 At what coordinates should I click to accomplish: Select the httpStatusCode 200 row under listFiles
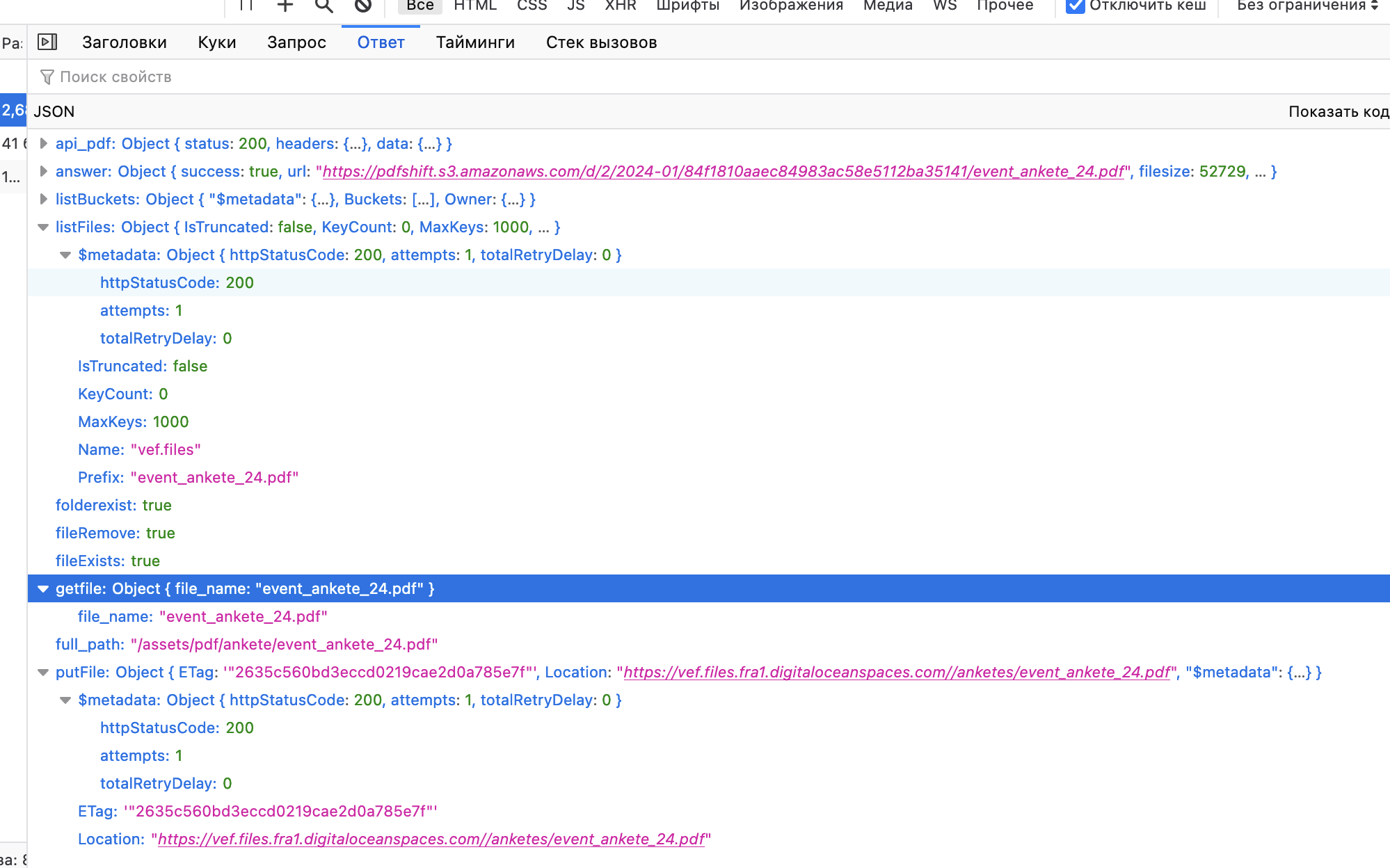coord(177,282)
